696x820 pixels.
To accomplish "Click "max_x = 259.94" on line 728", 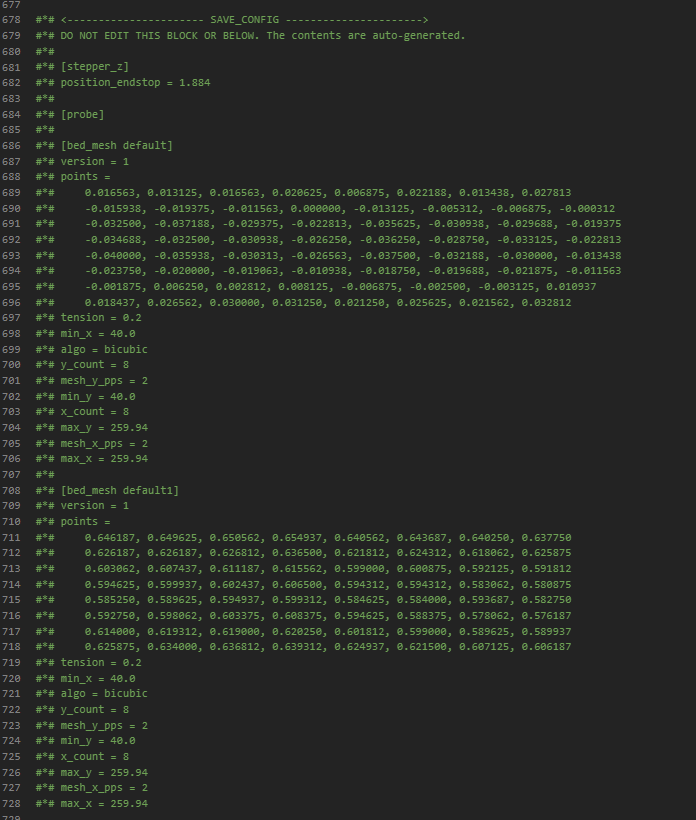I will pos(104,804).
